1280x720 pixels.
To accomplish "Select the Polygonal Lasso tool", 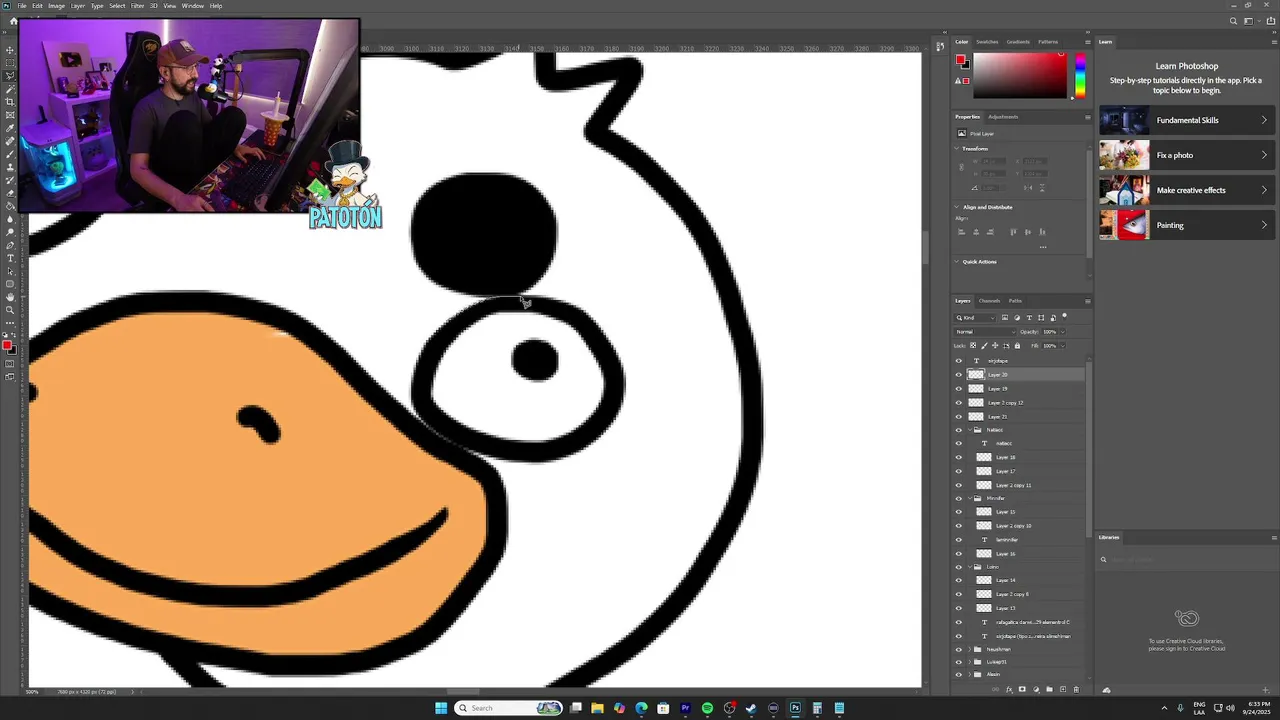I will (10, 75).
